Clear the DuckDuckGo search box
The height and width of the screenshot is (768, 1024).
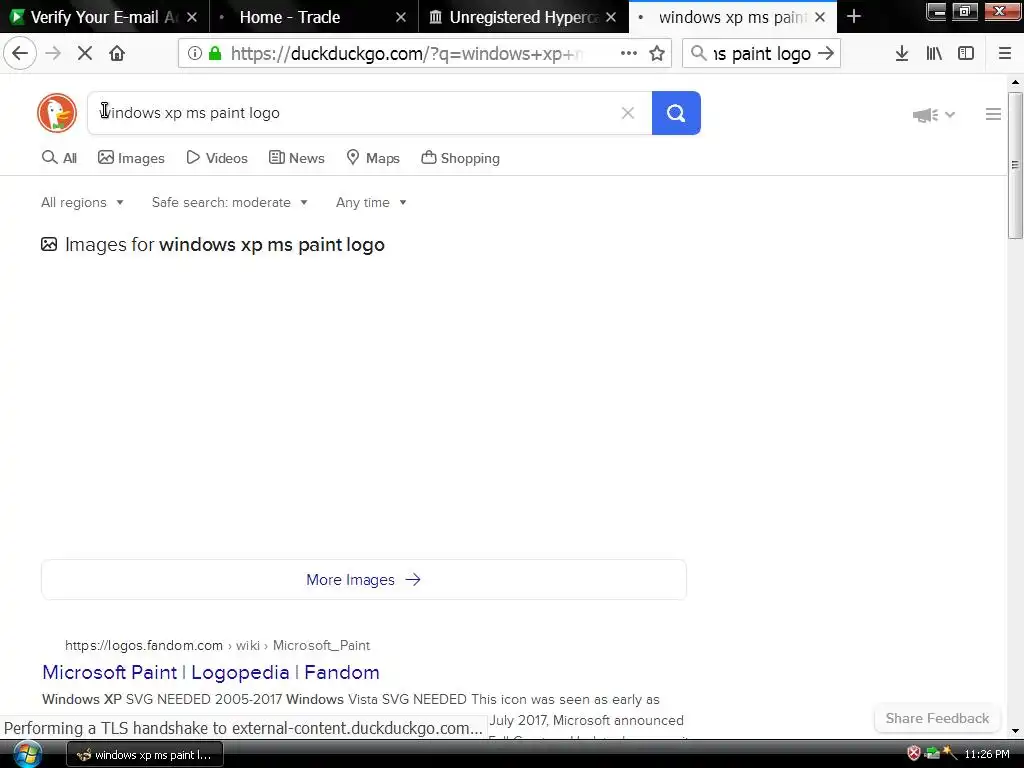(x=628, y=113)
